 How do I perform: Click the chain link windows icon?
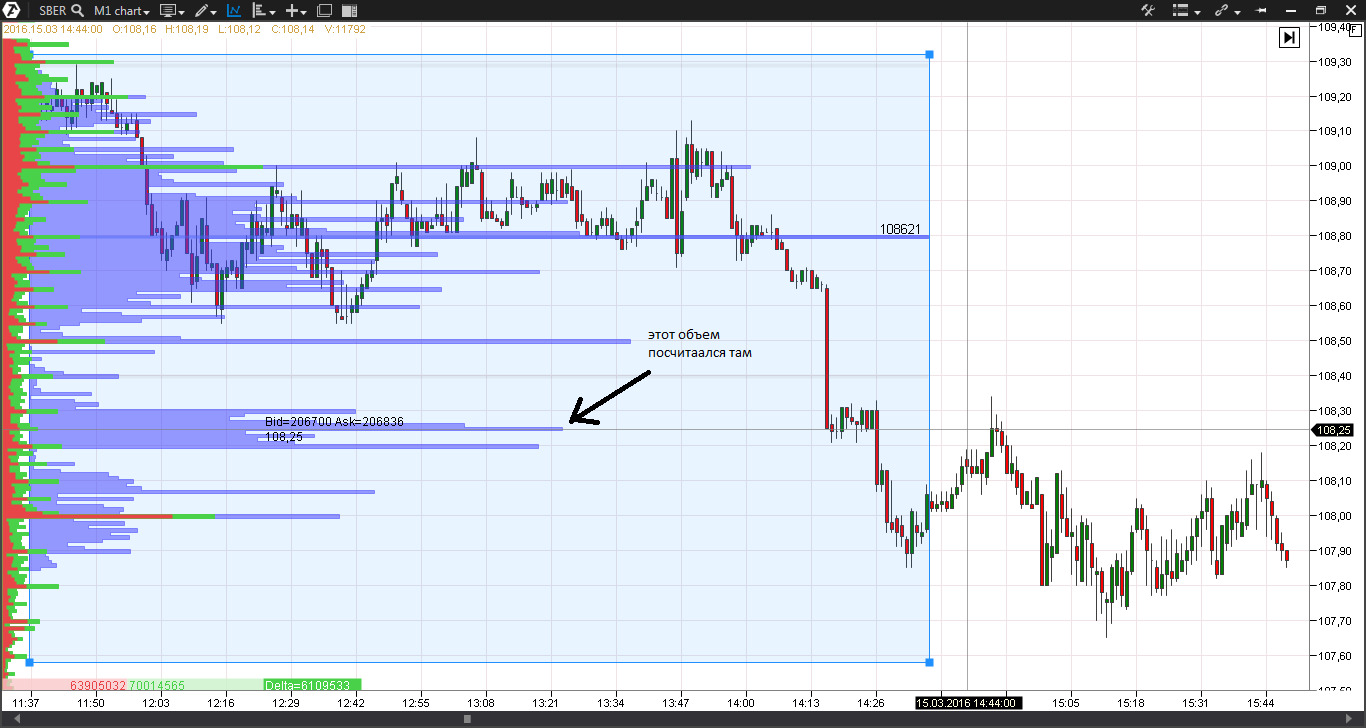1221,10
